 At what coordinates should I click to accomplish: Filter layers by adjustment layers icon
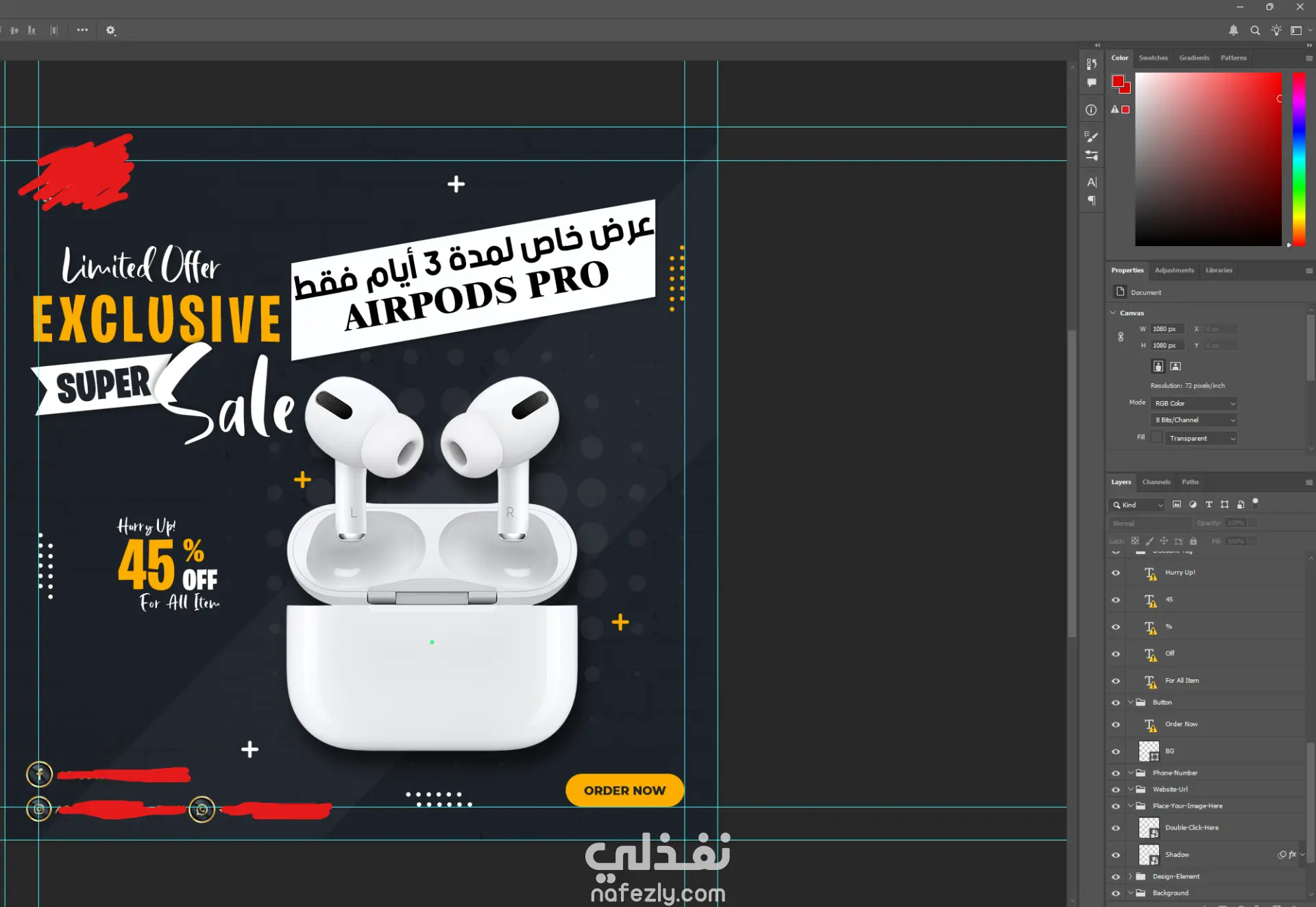point(1193,505)
